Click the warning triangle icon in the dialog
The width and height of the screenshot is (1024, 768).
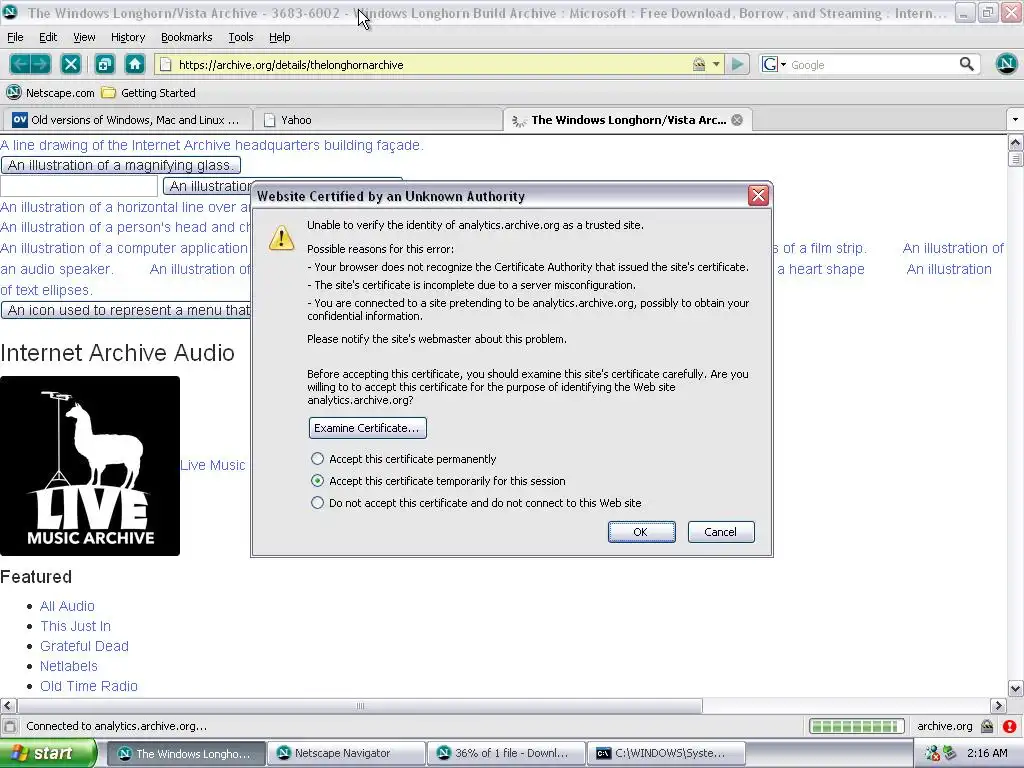tap(281, 238)
